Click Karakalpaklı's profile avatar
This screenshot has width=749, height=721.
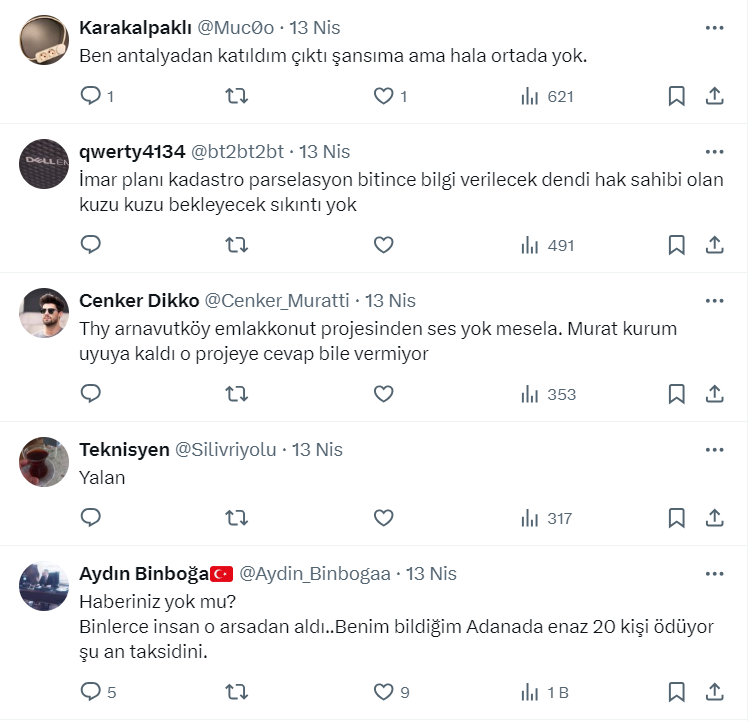(x=44, y=40)
